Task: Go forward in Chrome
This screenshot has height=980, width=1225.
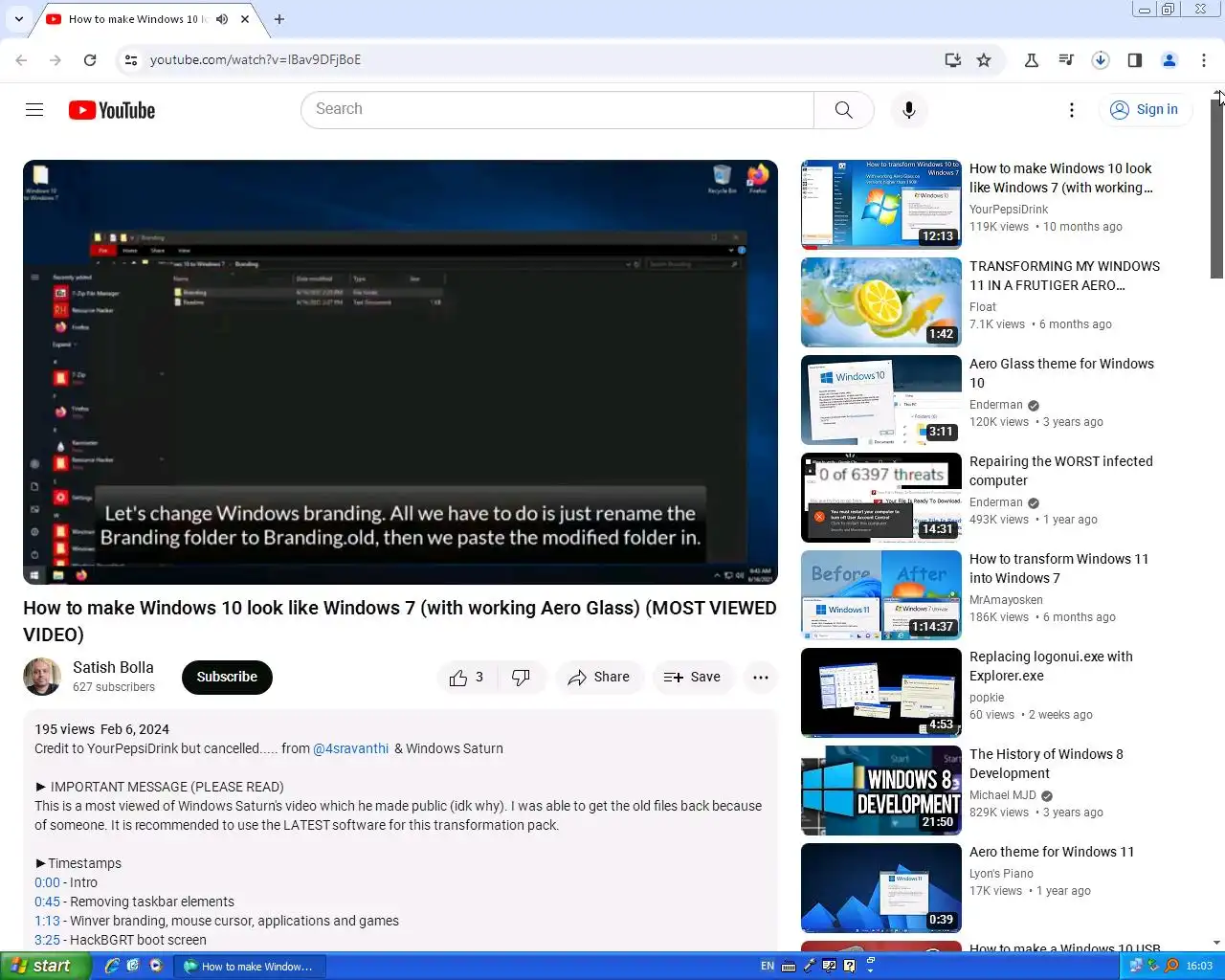Action: tap(56, 59)
